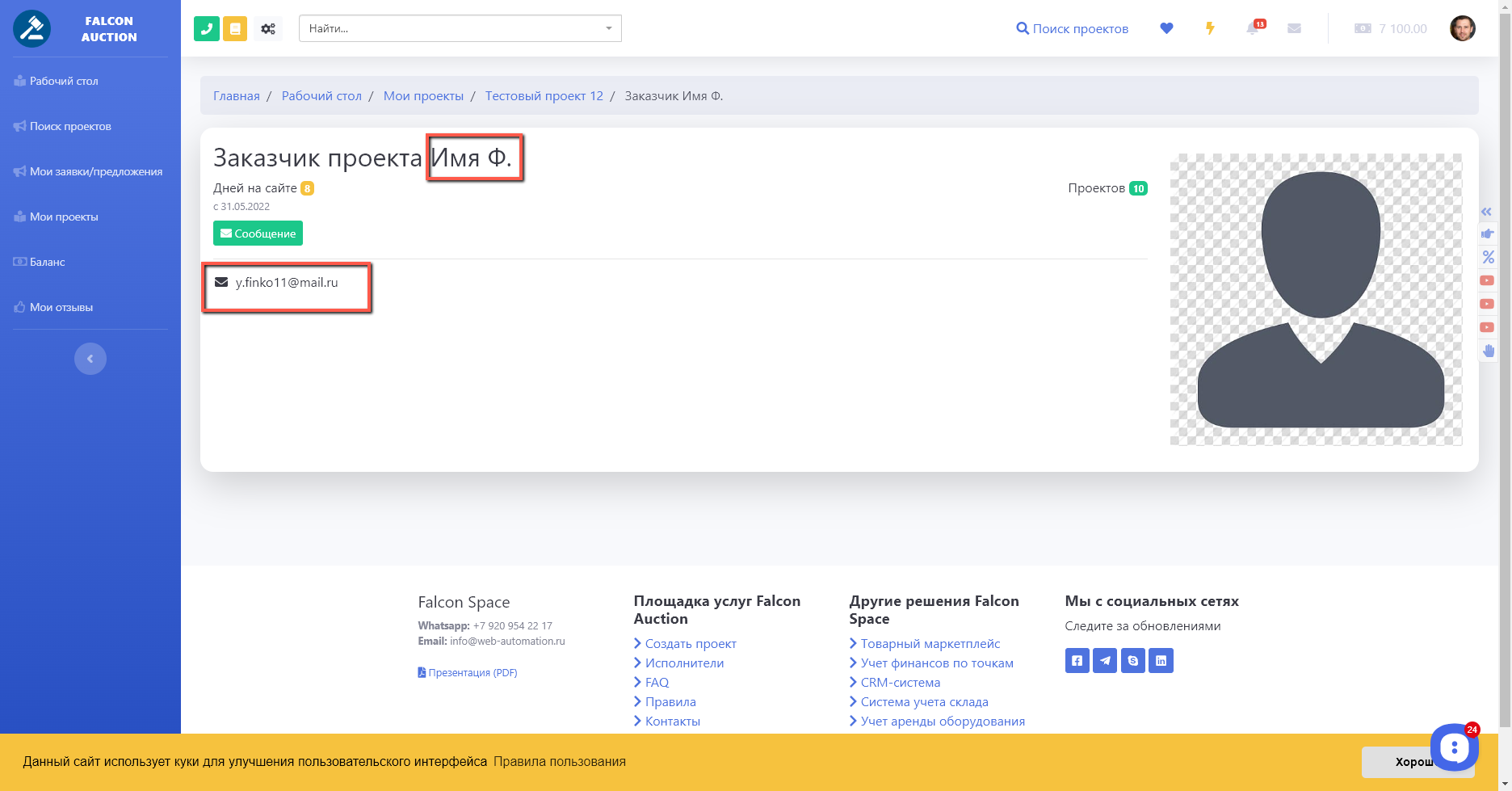This screenshot has width=1512, height=791.
Task: Click the Сообщение button
Action: coord(258,234)
